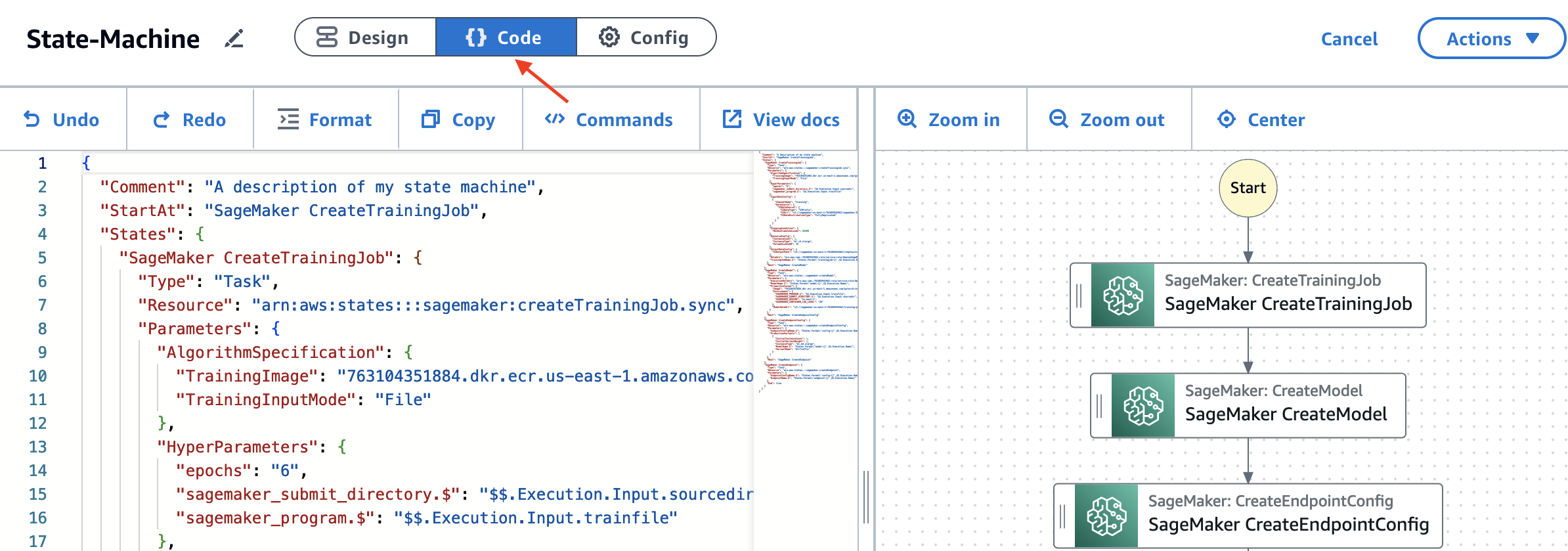Click the "Resource" key on line 7

point(185,305)
